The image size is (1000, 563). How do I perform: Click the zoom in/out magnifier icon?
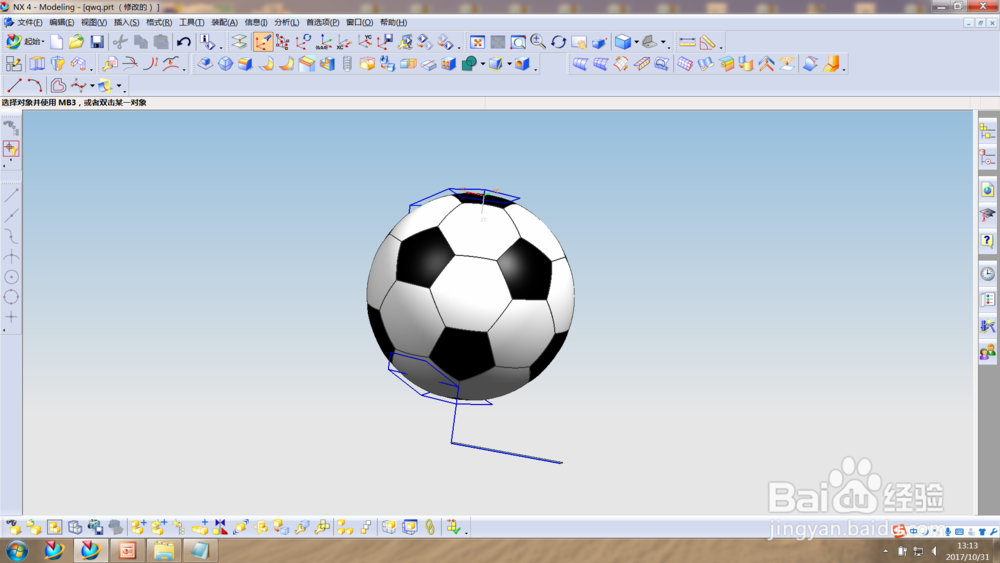point(538,42)
